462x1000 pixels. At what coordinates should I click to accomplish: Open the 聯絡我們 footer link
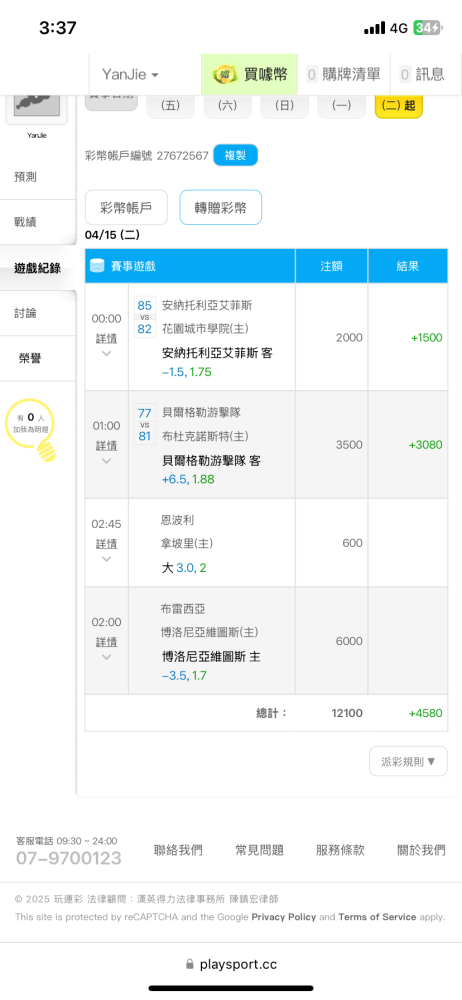pyautogui.click(x=178, y=850)
